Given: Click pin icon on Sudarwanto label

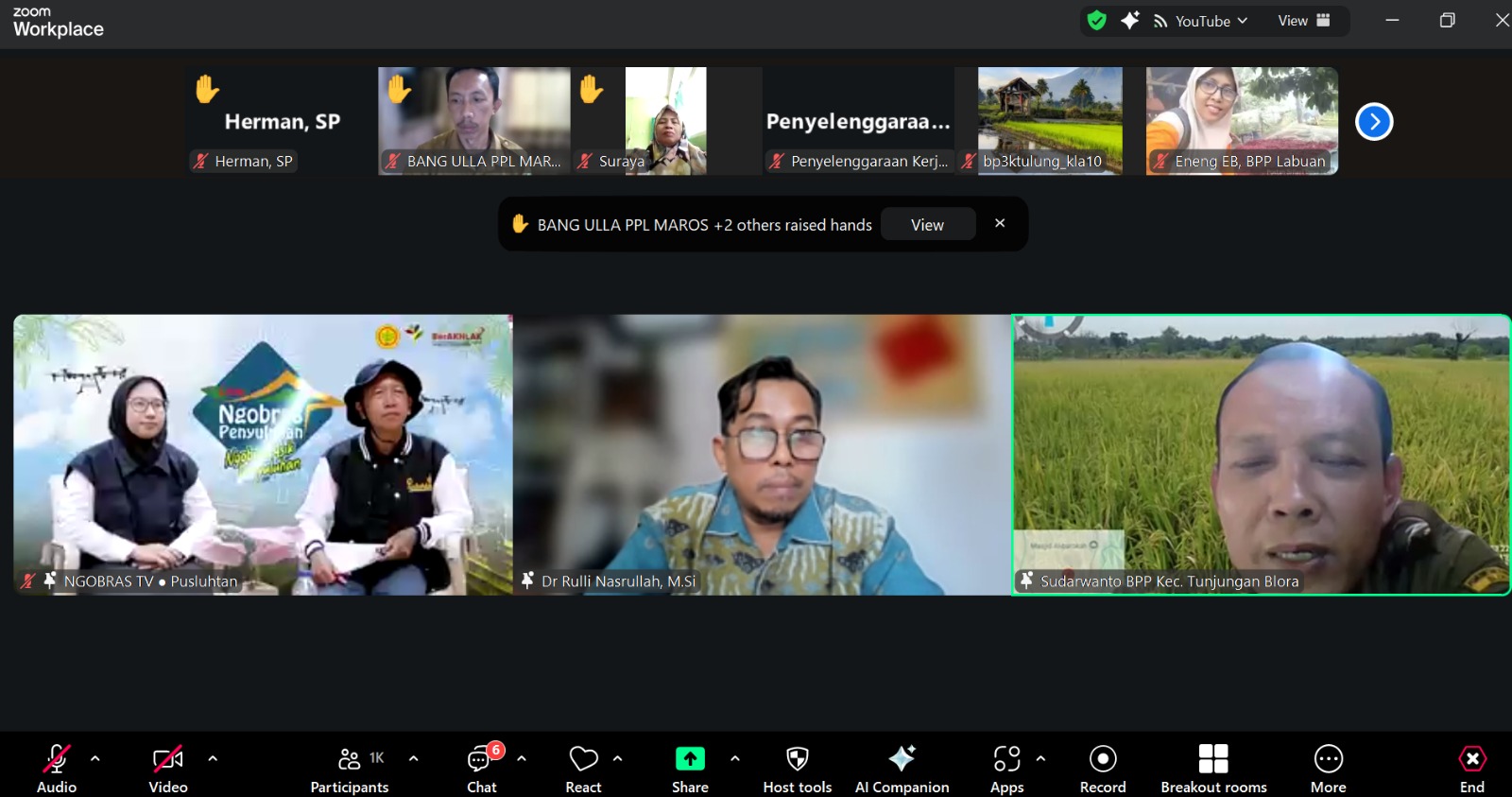Looking at the screenshot, I should 1026,580.
